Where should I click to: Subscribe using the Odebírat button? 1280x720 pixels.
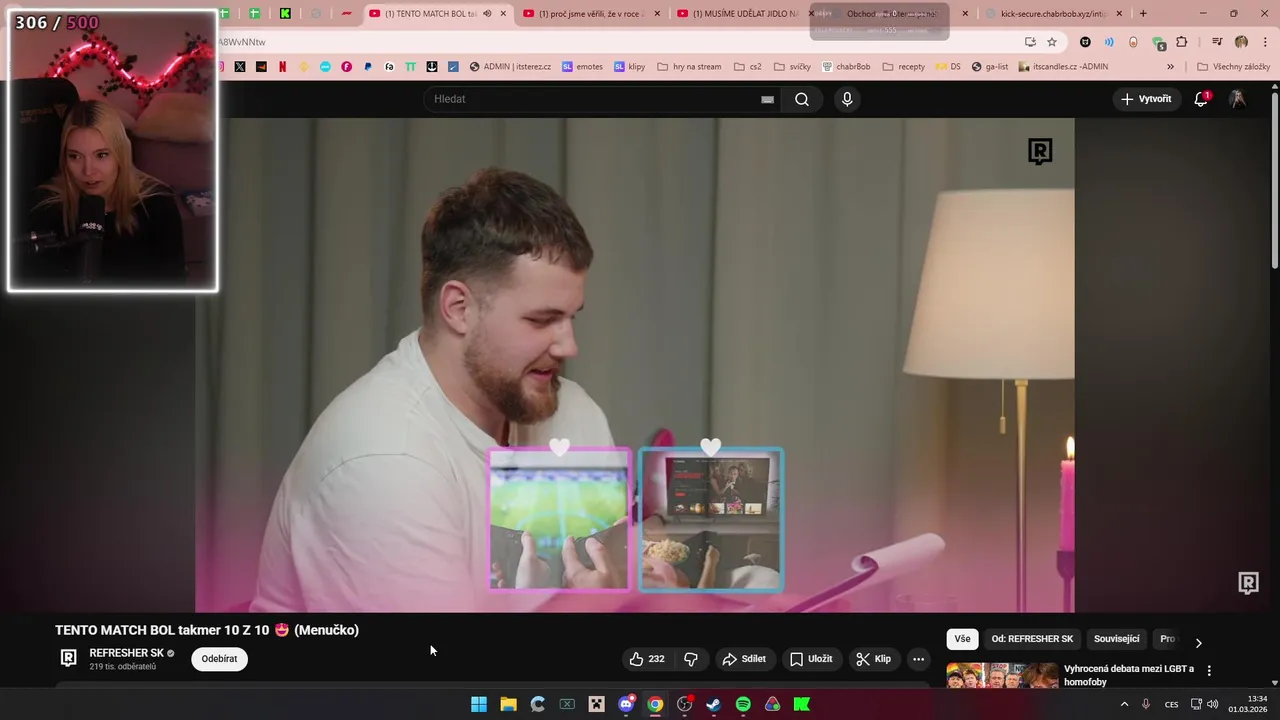coord(219,659)
